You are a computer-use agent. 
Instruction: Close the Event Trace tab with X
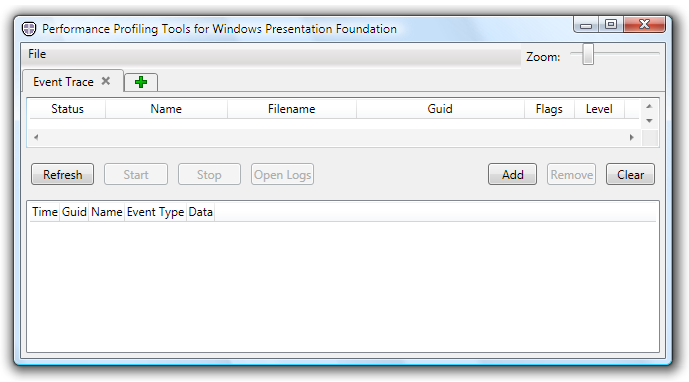click(105, 81)
